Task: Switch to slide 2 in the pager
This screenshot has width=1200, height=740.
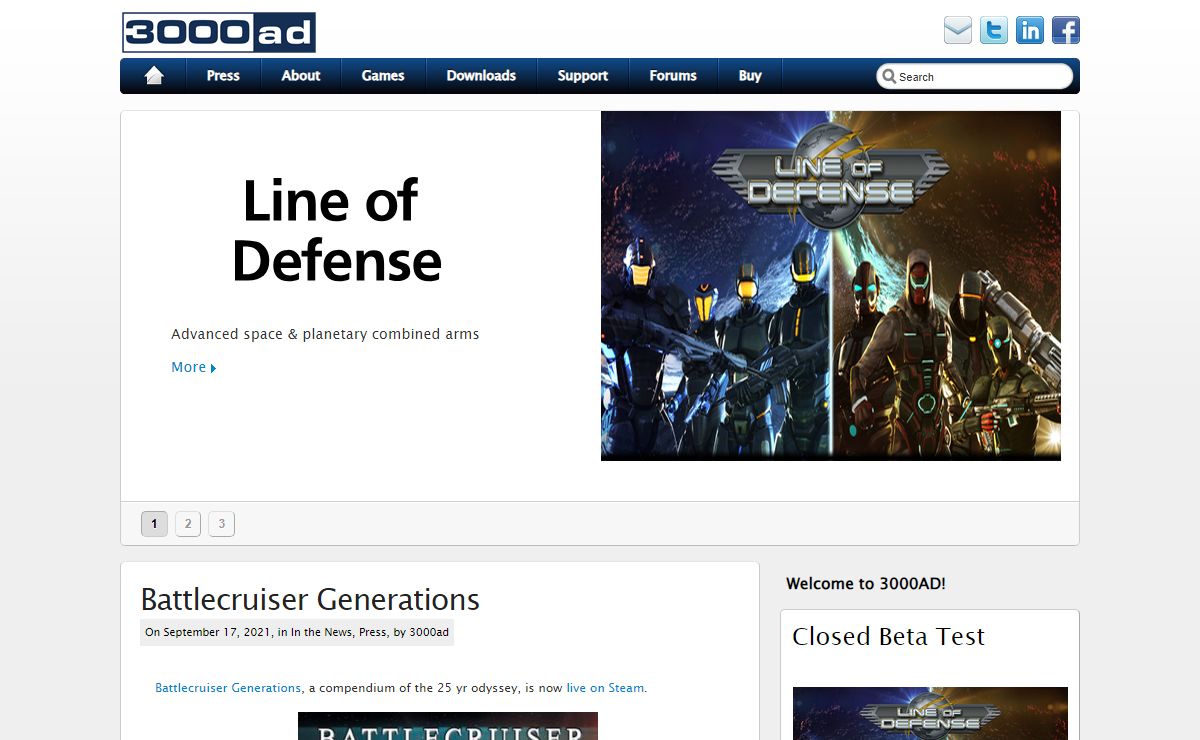Action: click(188, 524)
